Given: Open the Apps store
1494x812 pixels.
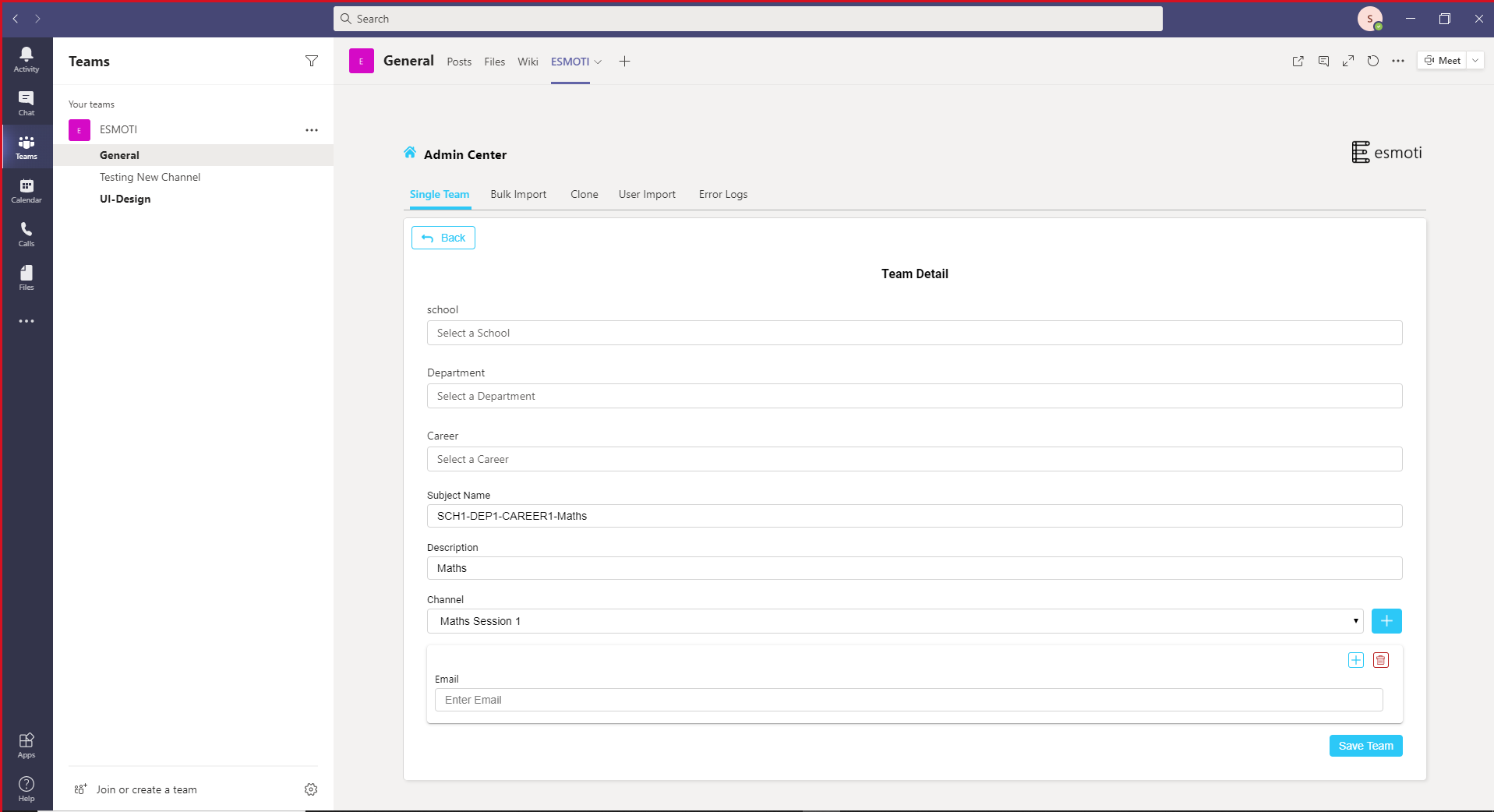Looking at the screenshot, I should (26, 745).
